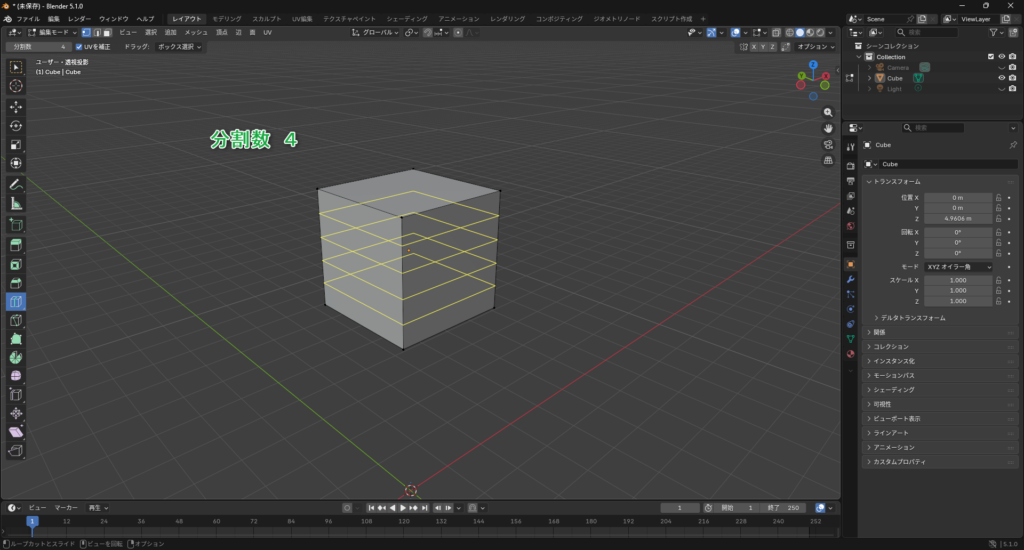Switch to orthographic view via grid icon
Viewport: 1024px width, 550px height.
coord(828,160)
